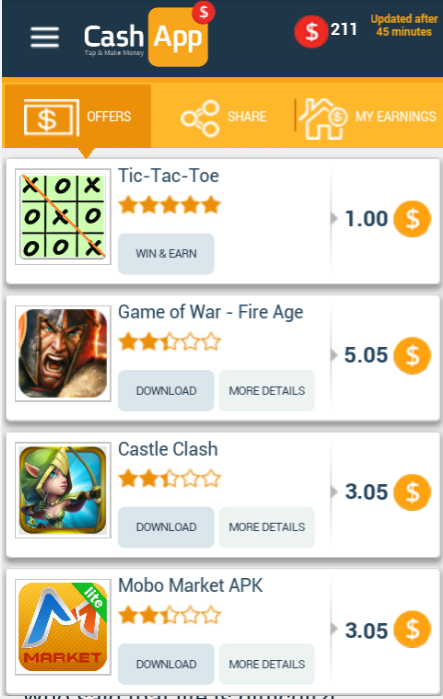Image resolution: width=443 pixels, height=699 pixels.
Task: Tap the Castle Clash star rating
Action: pos(169,478)
